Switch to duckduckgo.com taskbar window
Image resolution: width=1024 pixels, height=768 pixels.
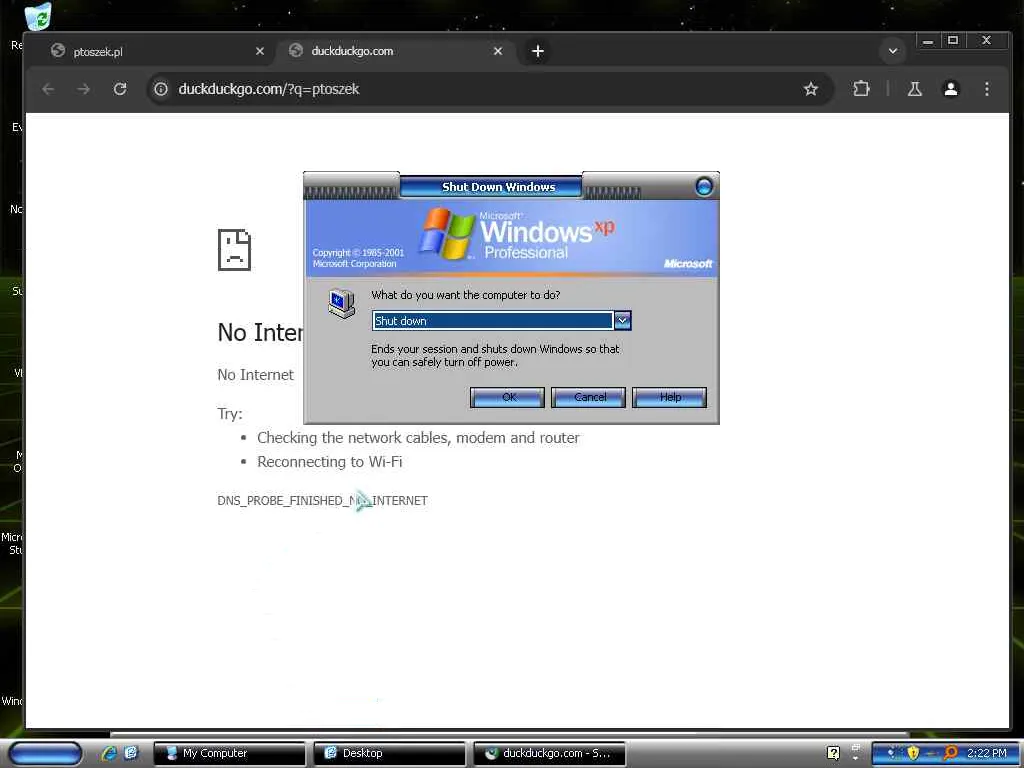(x=549, y=753)
